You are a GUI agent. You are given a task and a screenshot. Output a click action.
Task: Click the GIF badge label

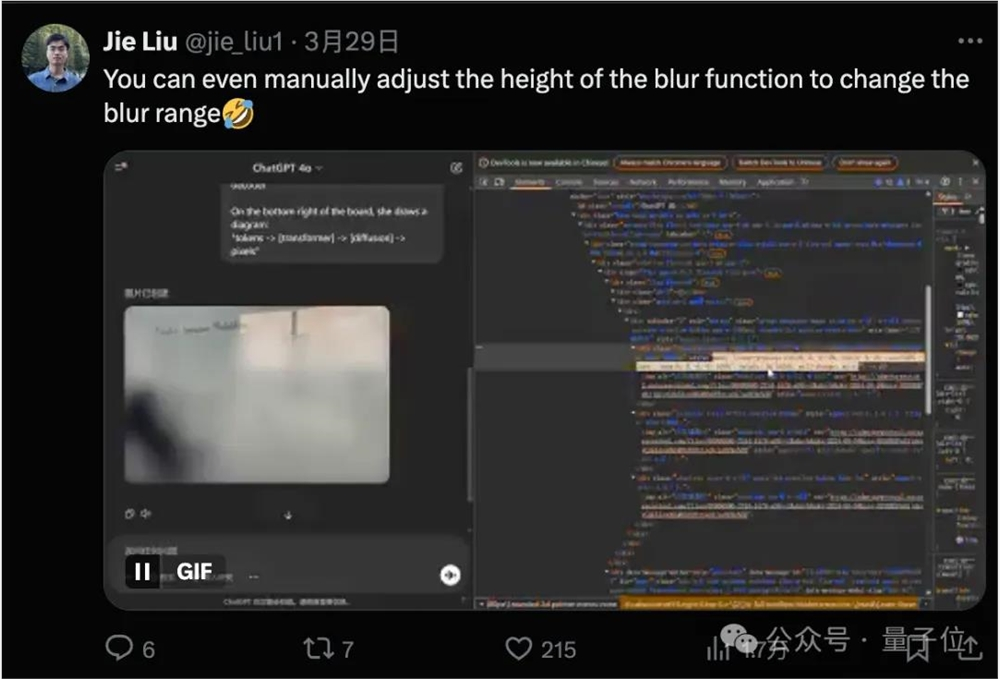tap(194, 571)
